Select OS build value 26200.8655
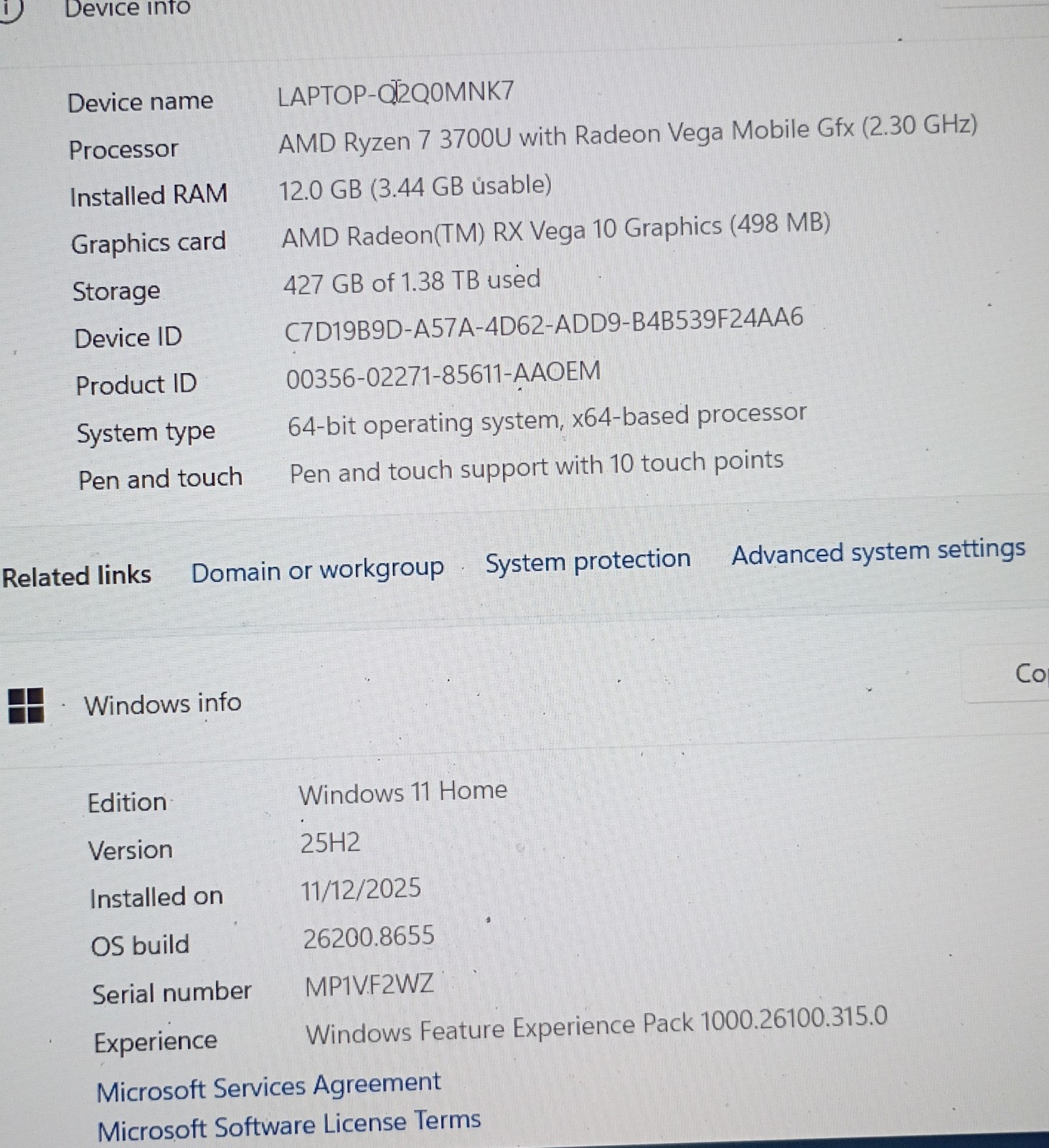1049x1148 pixels. [369, 937]
